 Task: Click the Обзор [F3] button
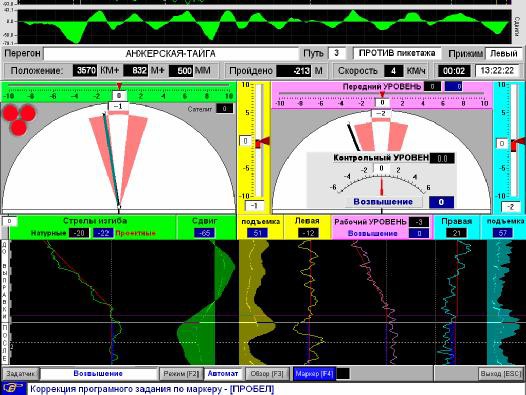tap(267, 374)
